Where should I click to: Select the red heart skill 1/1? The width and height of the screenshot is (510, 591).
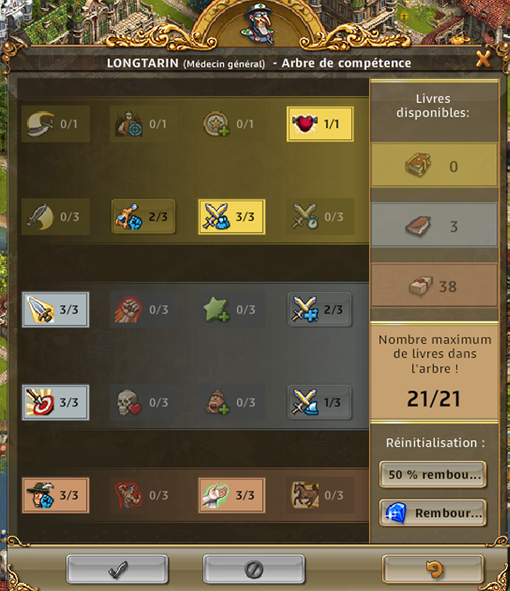tap(320, 124)
